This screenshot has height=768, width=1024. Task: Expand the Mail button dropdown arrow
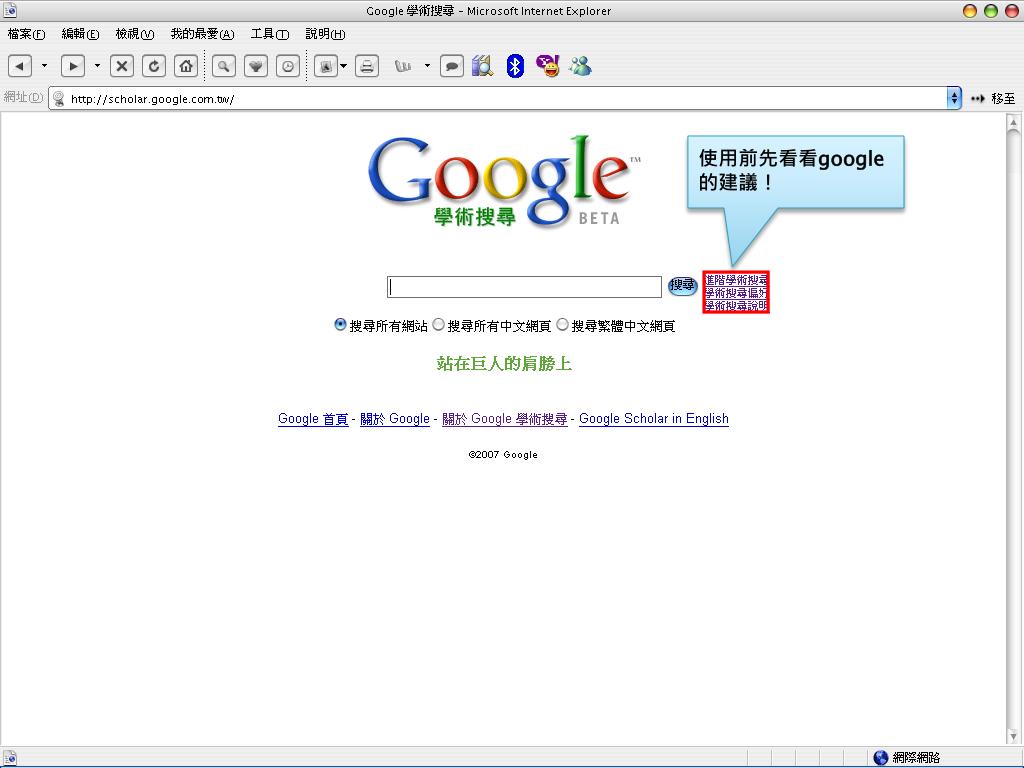click(x=344, y=66)
